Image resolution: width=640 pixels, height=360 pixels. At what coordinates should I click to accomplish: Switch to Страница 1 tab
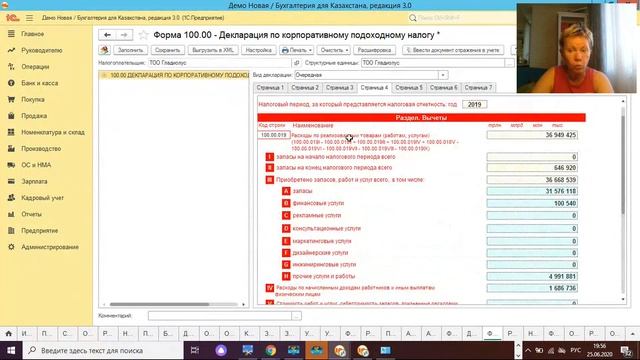270,88
